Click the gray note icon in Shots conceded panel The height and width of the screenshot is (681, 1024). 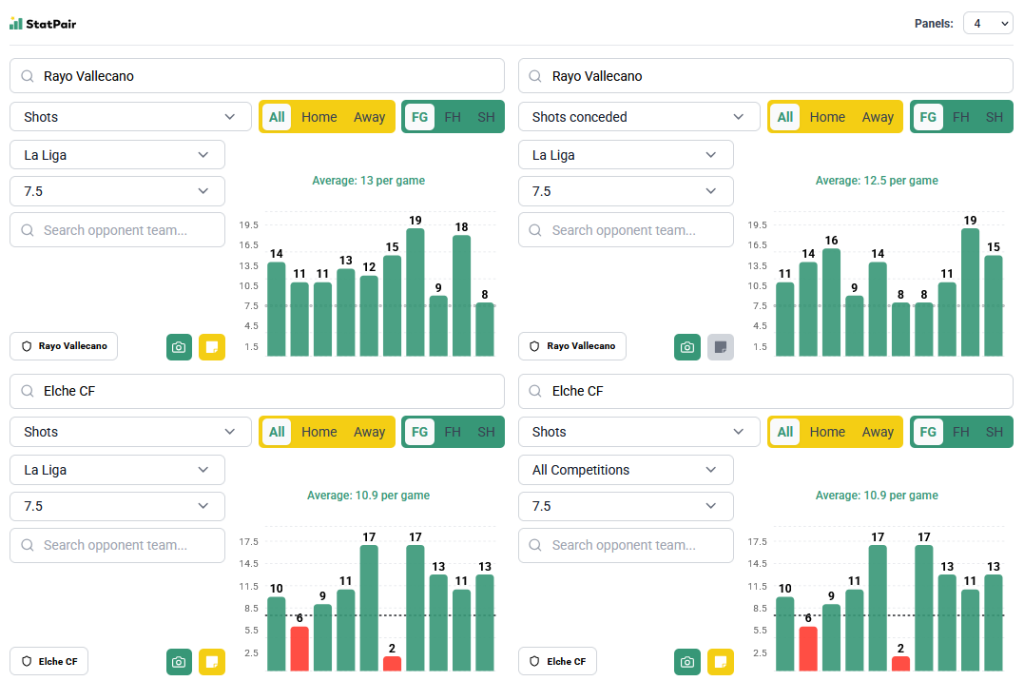(720, 347)
